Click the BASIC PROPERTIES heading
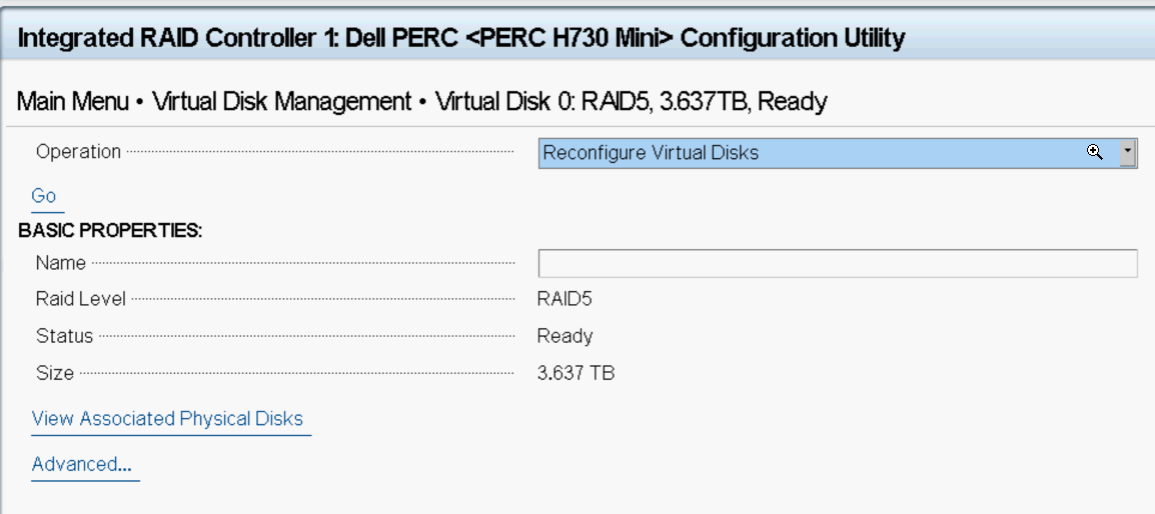 tap(110, 230)
